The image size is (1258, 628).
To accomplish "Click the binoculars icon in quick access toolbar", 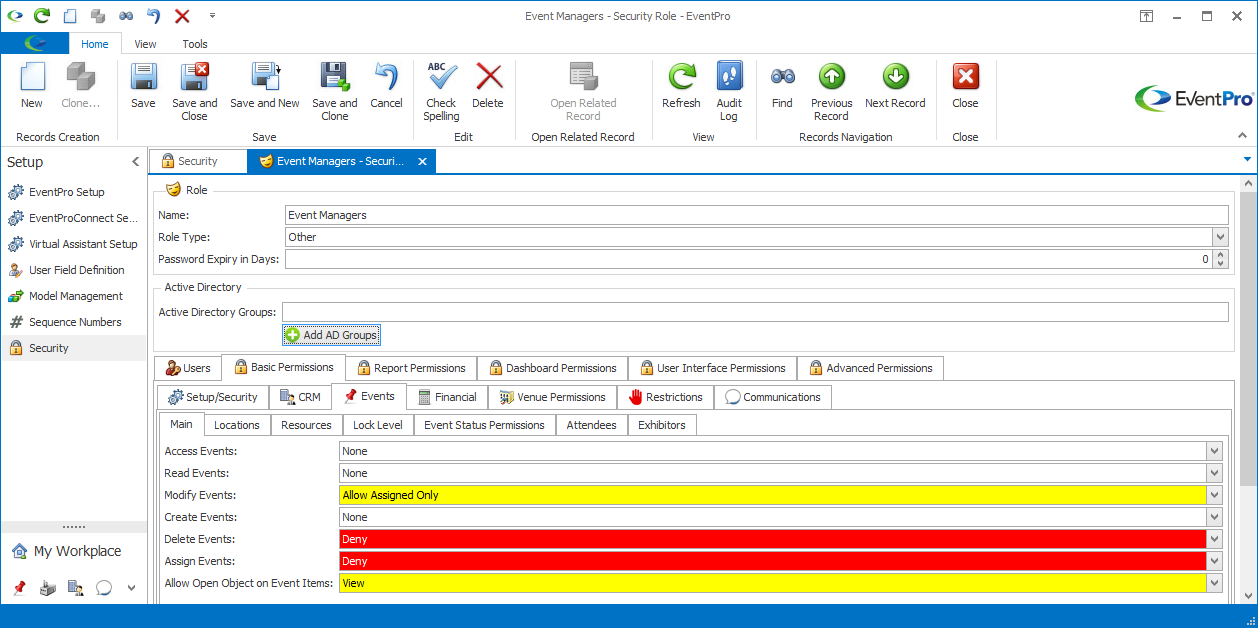I will point(126,16).
